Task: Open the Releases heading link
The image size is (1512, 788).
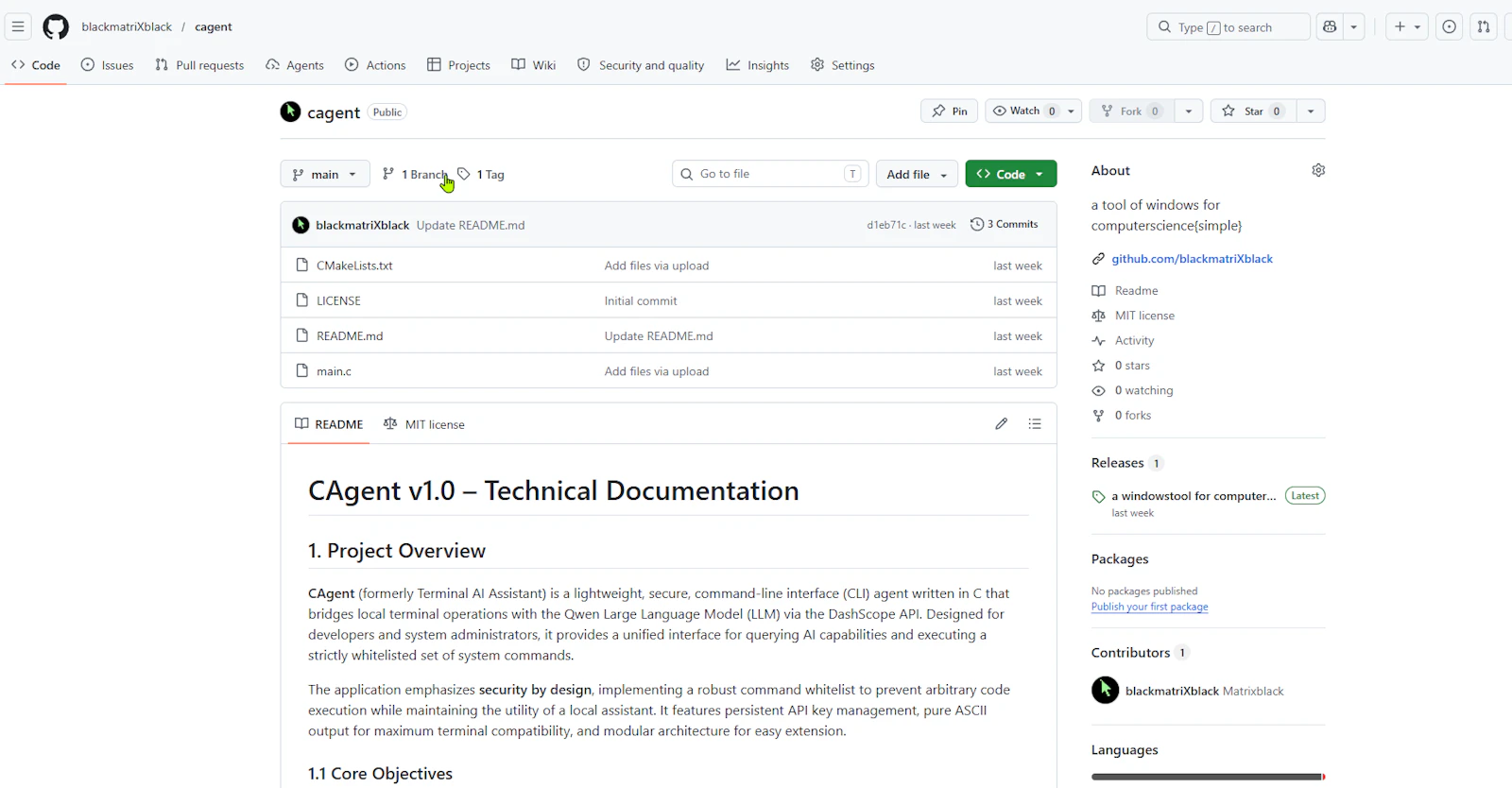Action: [1127, 463]
